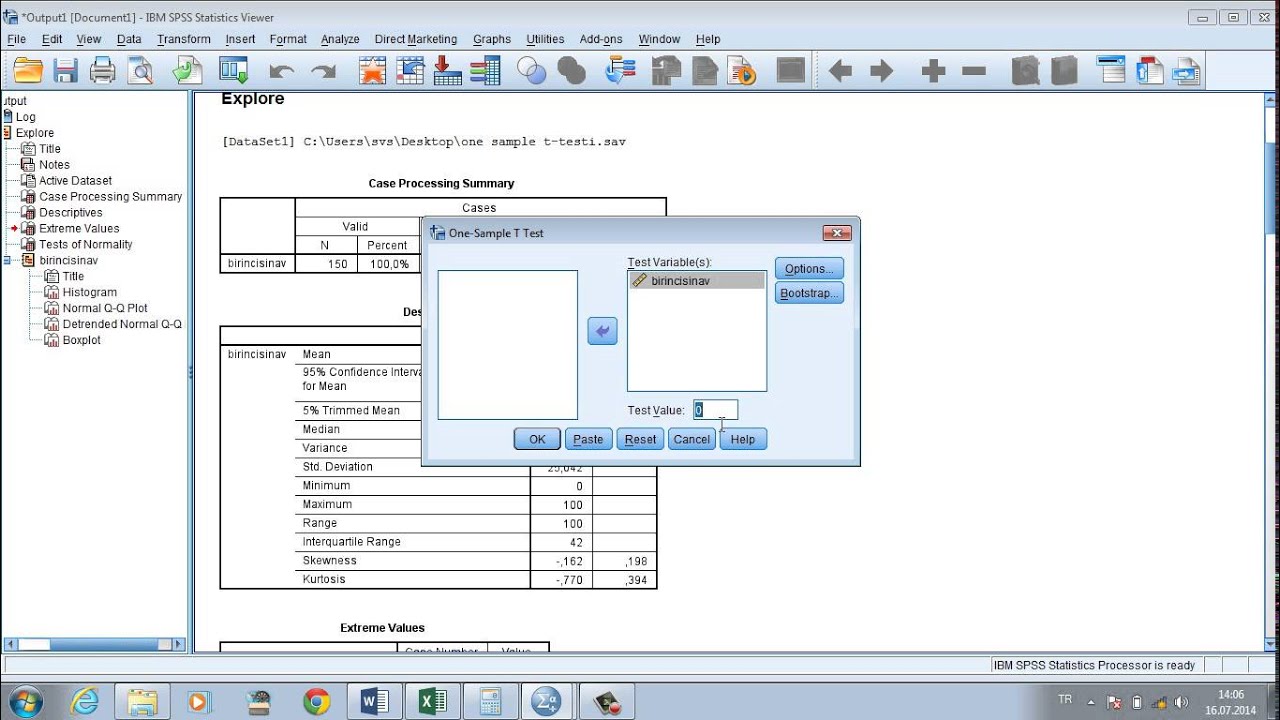Select Case Processing Summary in the outline
Image resolution: width=1280 pixels, height=720 pixels.
(x=110, y=196)
